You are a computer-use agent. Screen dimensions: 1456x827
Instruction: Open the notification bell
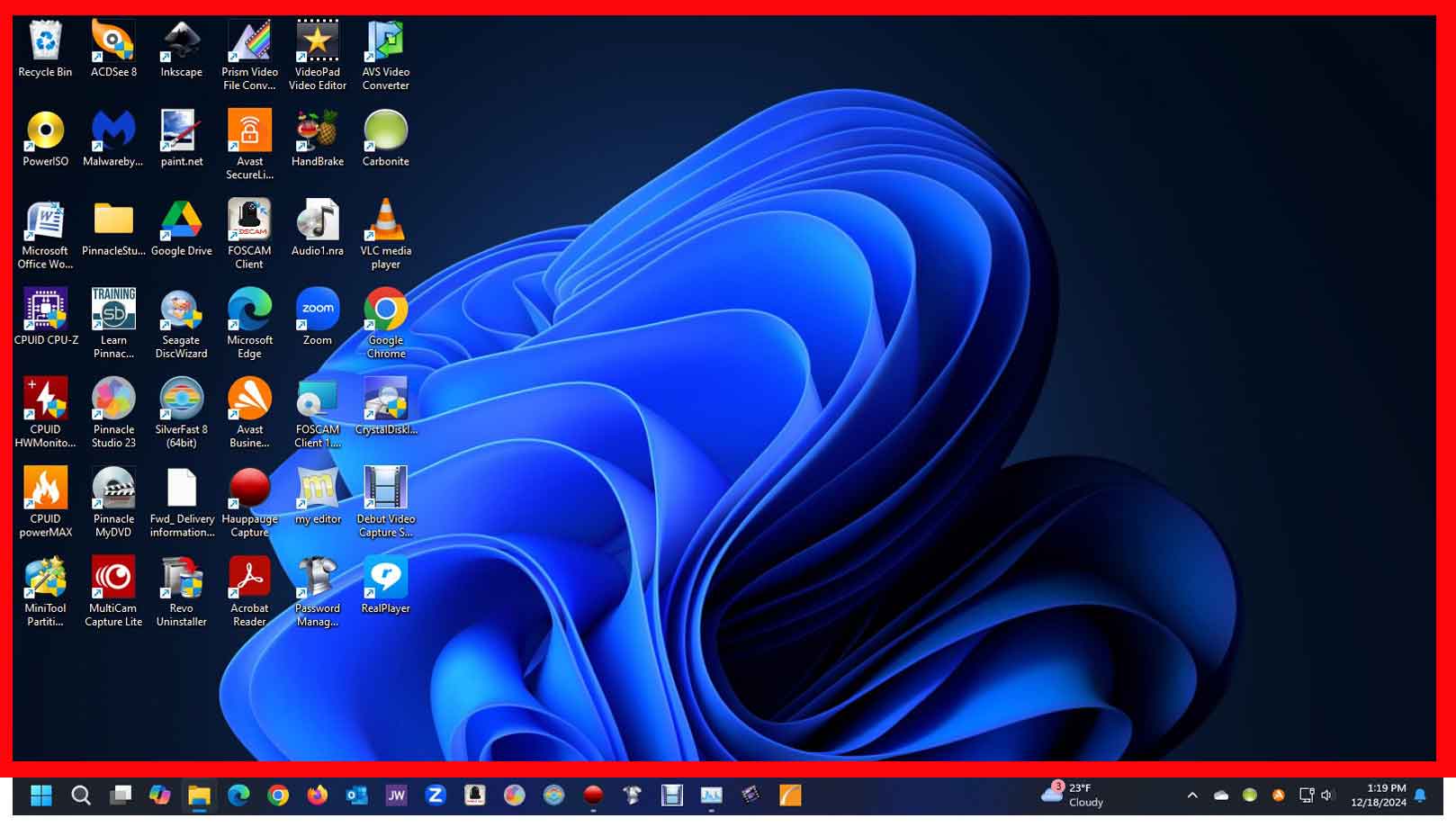(x=1420, y=795)
